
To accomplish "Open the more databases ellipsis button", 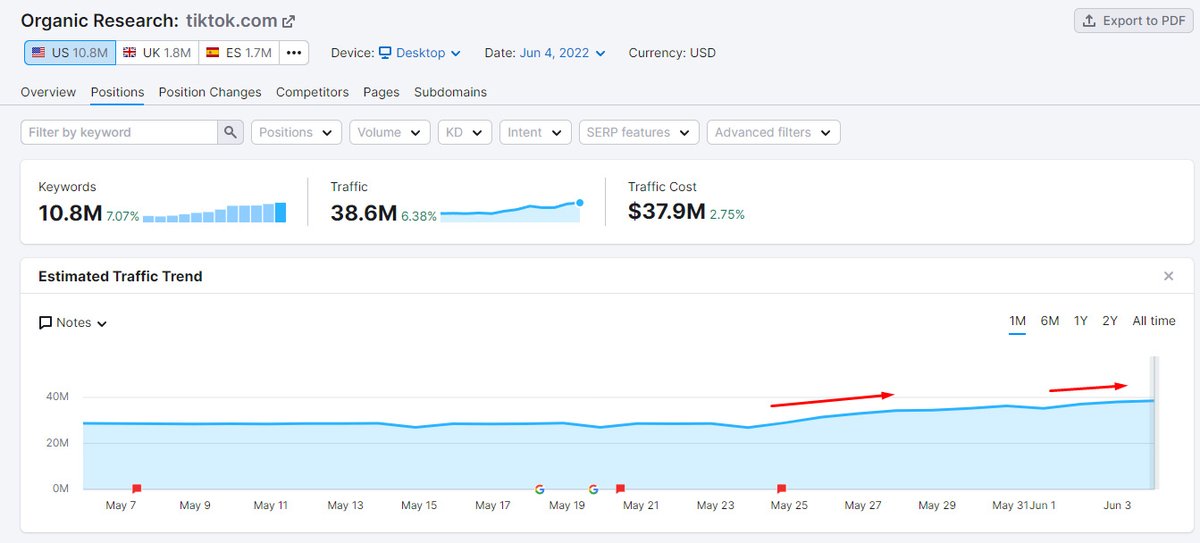I will (x=293, y=53).
